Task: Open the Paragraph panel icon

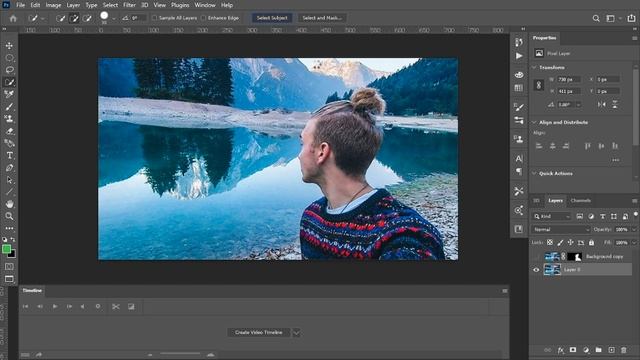Action: click(519, 171)
